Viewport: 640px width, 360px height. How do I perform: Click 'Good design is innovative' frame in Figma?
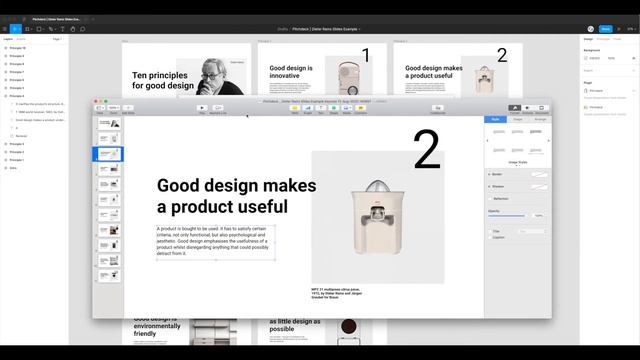[322, 70]
